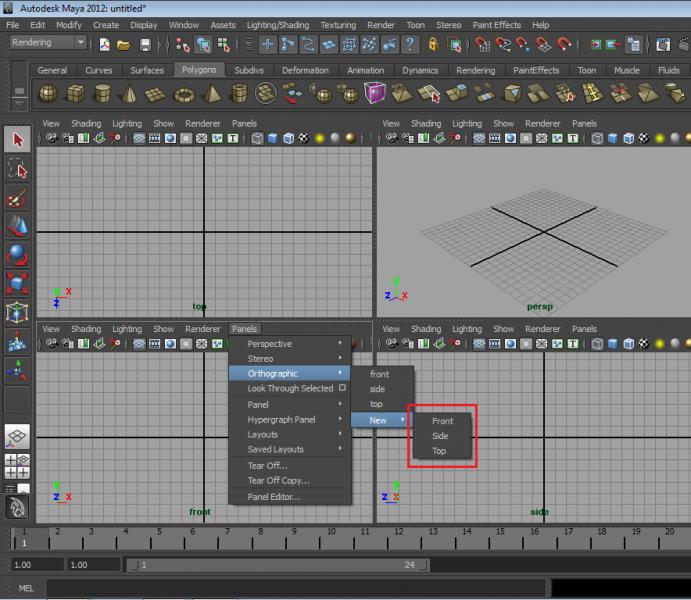Open Universal Manipulator tool

pos(17,312)
